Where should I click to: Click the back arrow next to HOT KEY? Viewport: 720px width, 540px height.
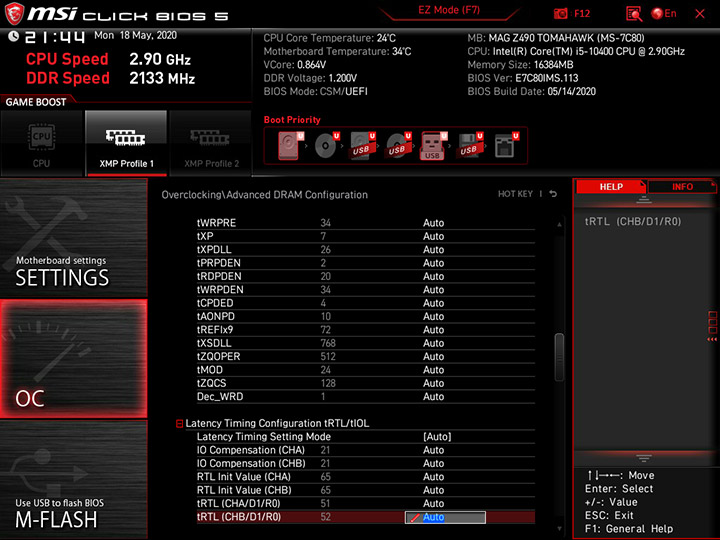pos(553,194)
